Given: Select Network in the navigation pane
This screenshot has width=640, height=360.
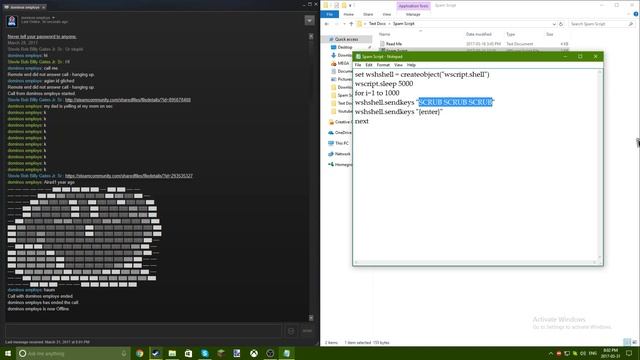Looking at the screenshot, I should point(340,154).
